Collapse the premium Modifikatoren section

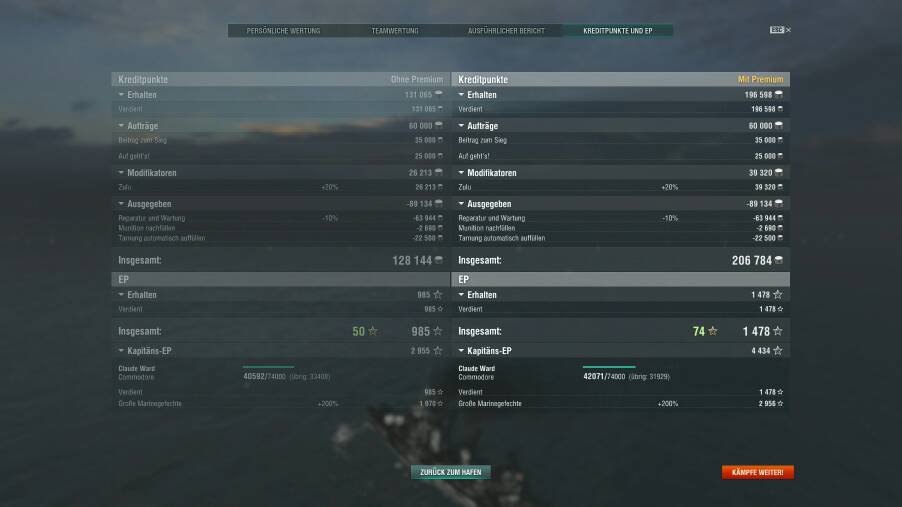tap(461, 173)
